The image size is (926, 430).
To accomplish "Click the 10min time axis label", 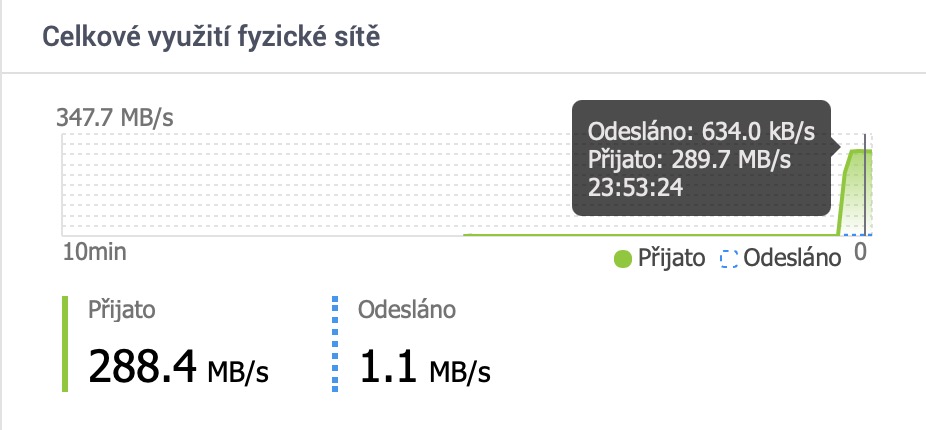I will pyautogui.click(x=94, y=250).
